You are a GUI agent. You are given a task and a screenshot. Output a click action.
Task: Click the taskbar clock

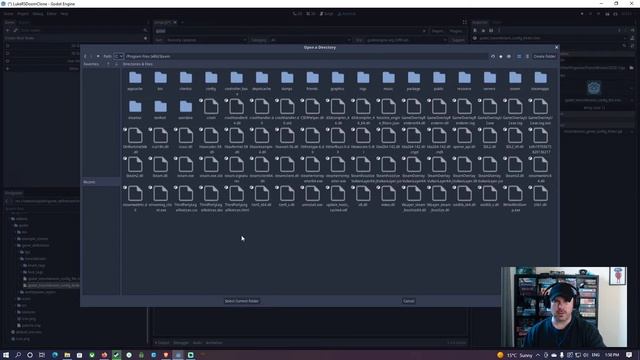612,355
